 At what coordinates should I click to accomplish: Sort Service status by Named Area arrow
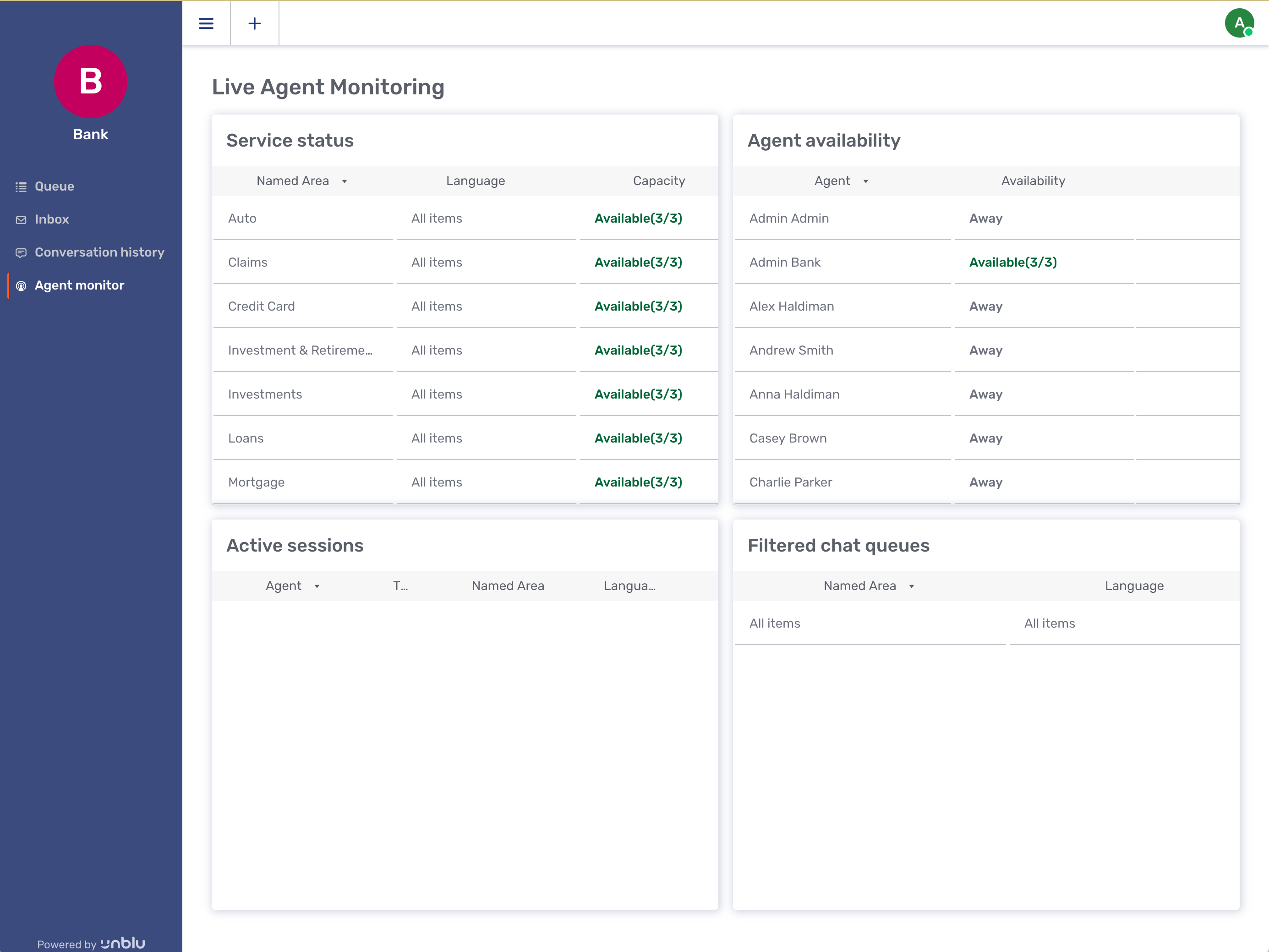point(344,181)
